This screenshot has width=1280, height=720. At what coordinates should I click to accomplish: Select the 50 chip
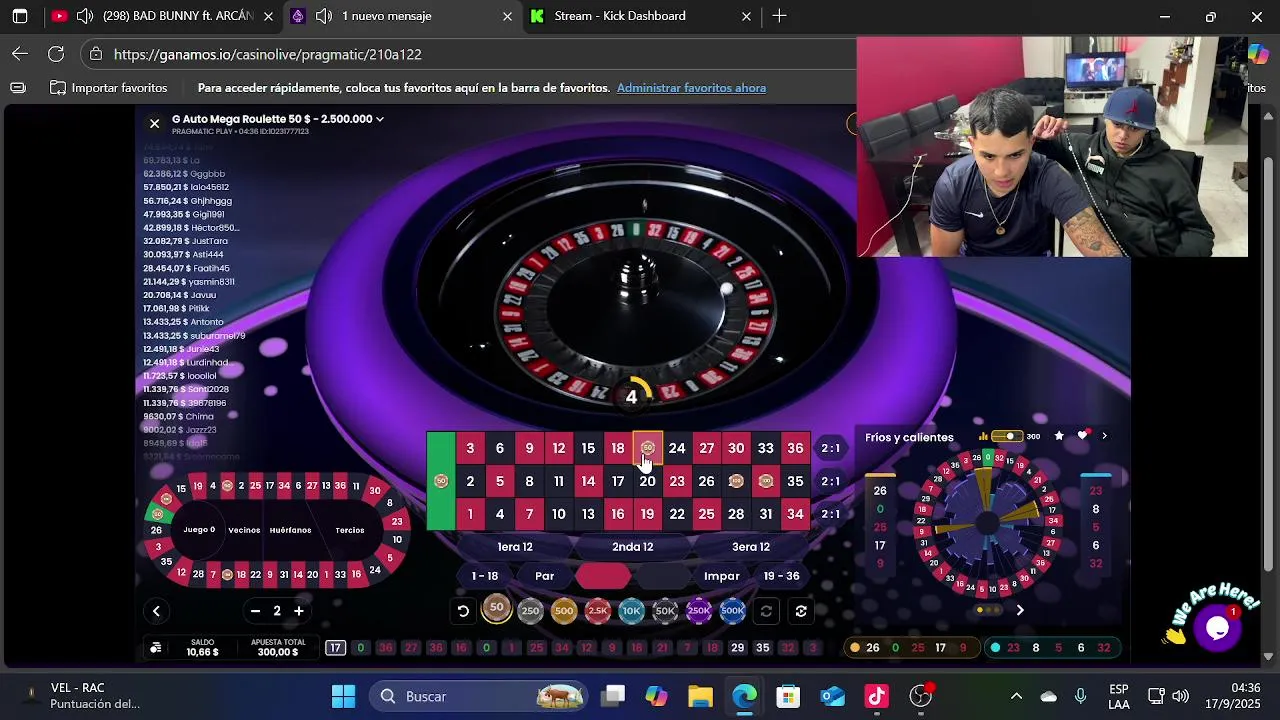pyautogui.click(x=497, y=609)
